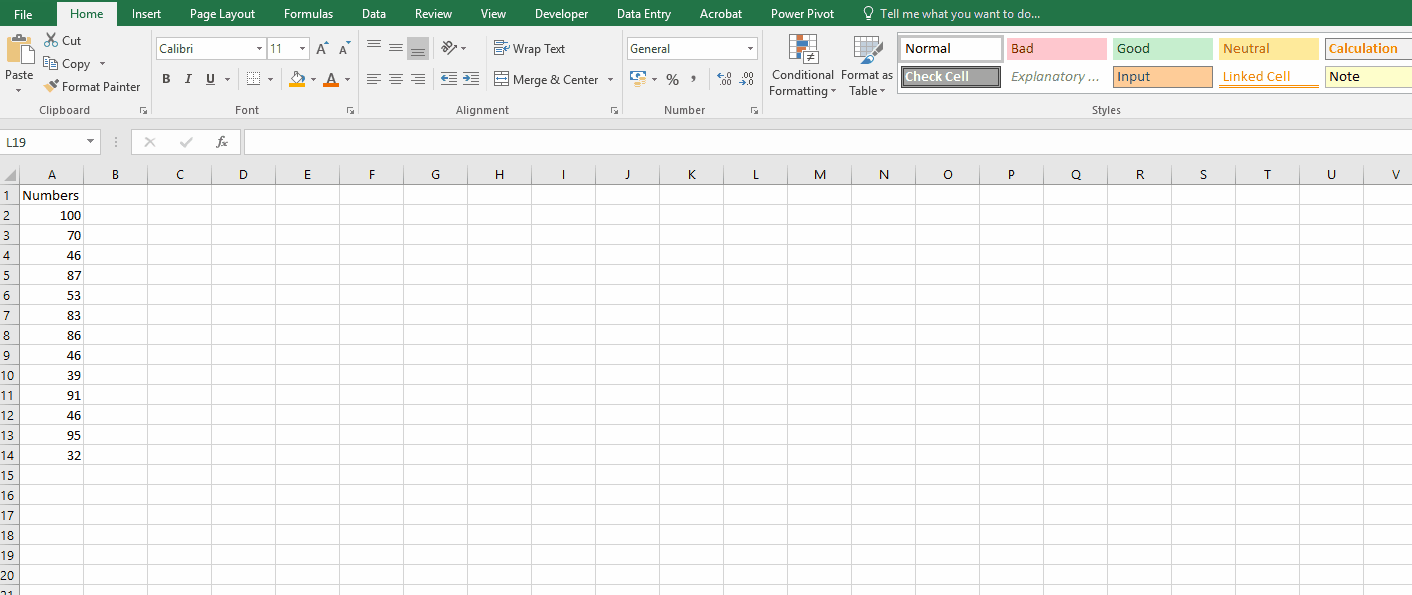Toggle underline formatting
Screen dimensions: 1412x595
208,78
